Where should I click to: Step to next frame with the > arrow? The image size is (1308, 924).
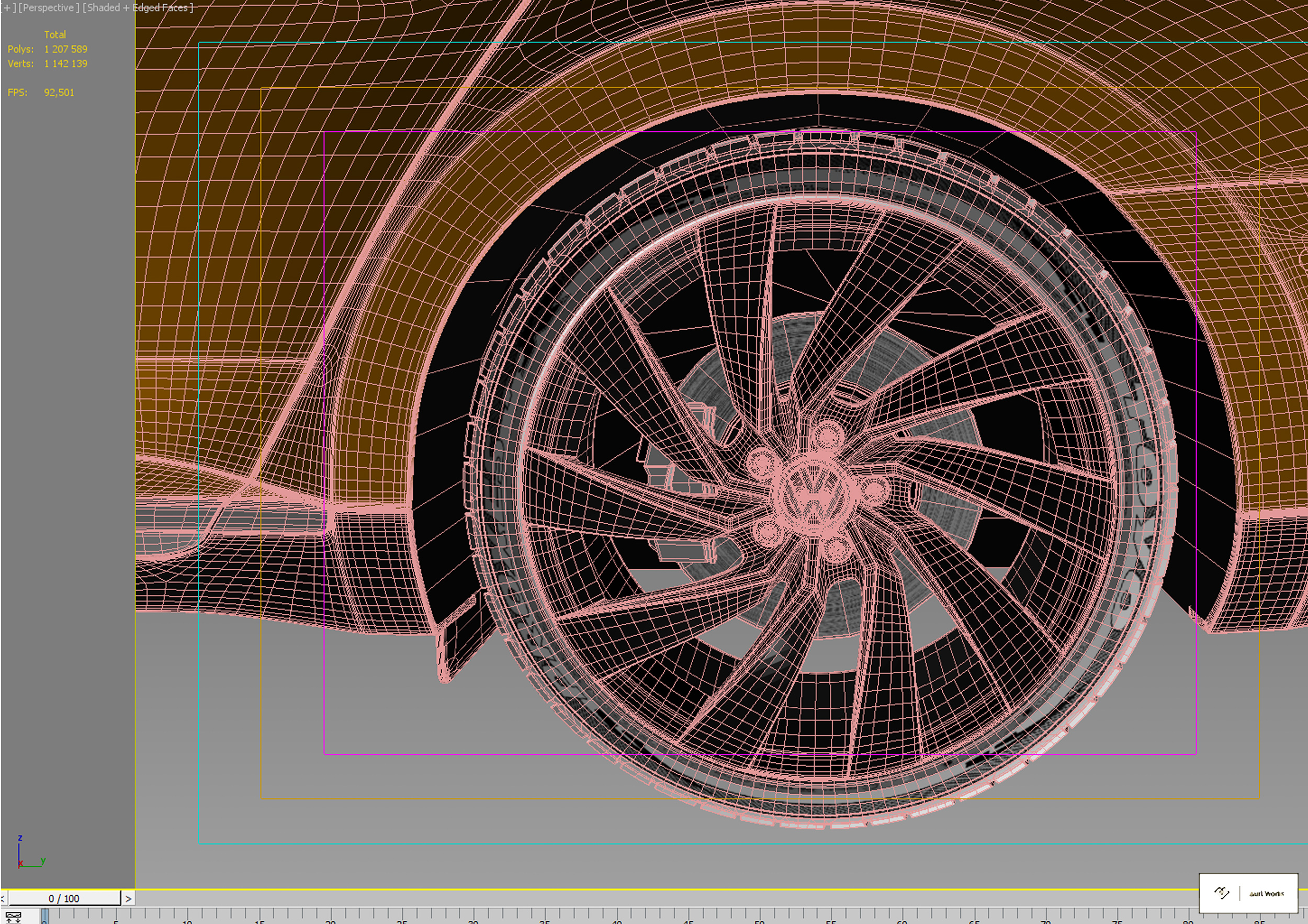point(128,898)
